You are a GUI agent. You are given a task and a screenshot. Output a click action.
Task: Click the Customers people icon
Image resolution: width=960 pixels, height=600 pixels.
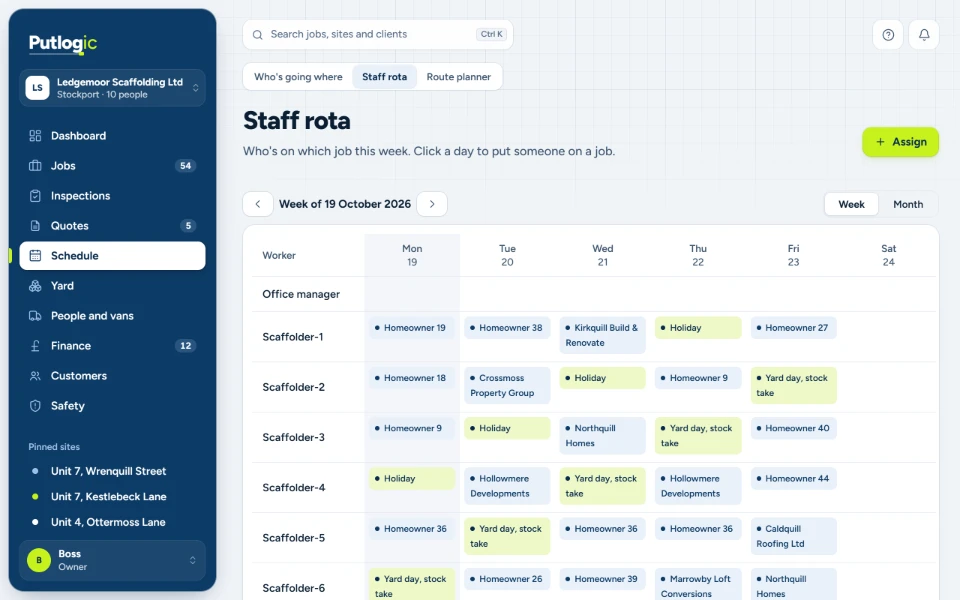pyautogui.click(x=35, y=376)
